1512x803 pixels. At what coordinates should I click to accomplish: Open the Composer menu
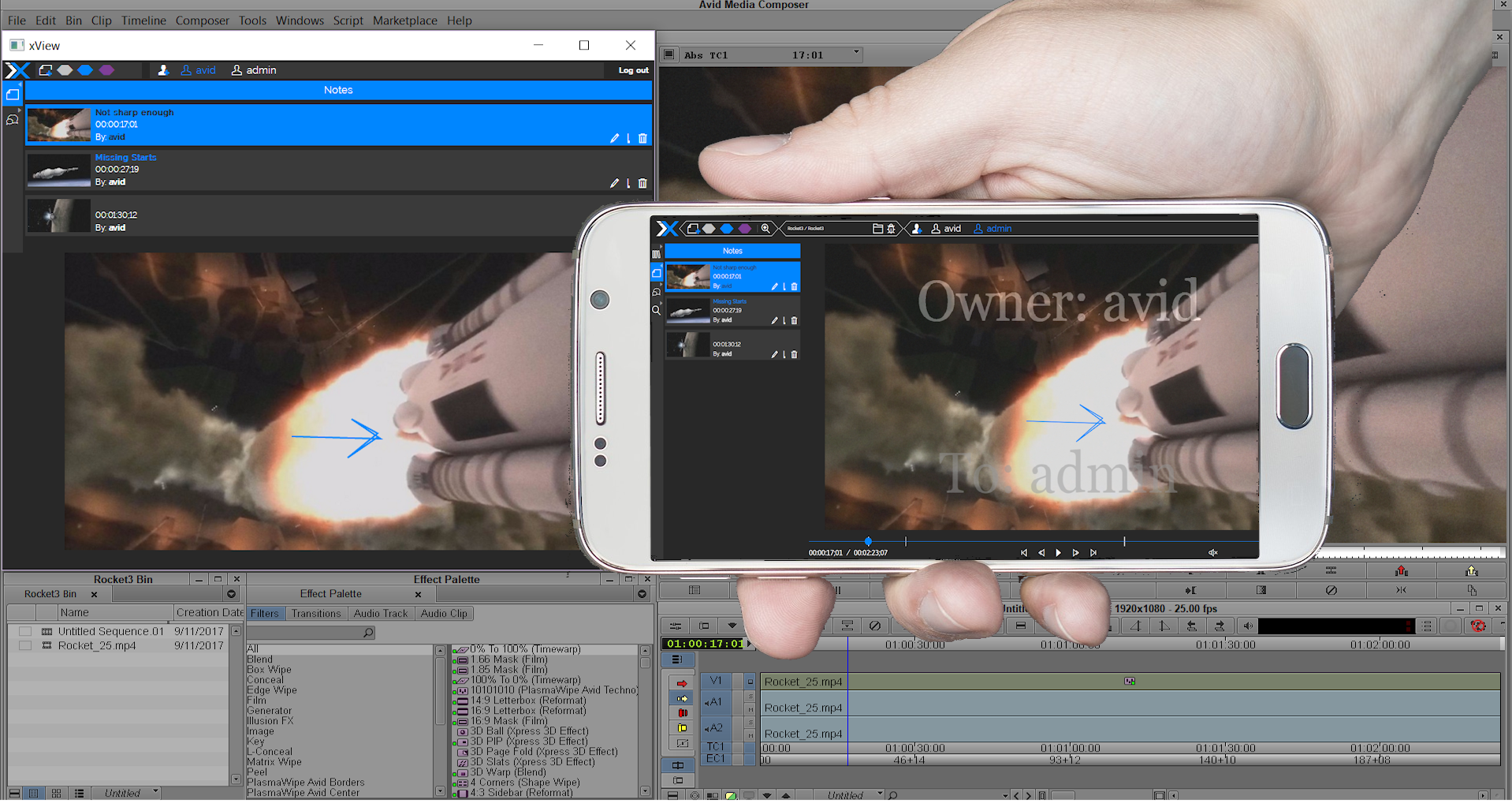coord(202,21)
